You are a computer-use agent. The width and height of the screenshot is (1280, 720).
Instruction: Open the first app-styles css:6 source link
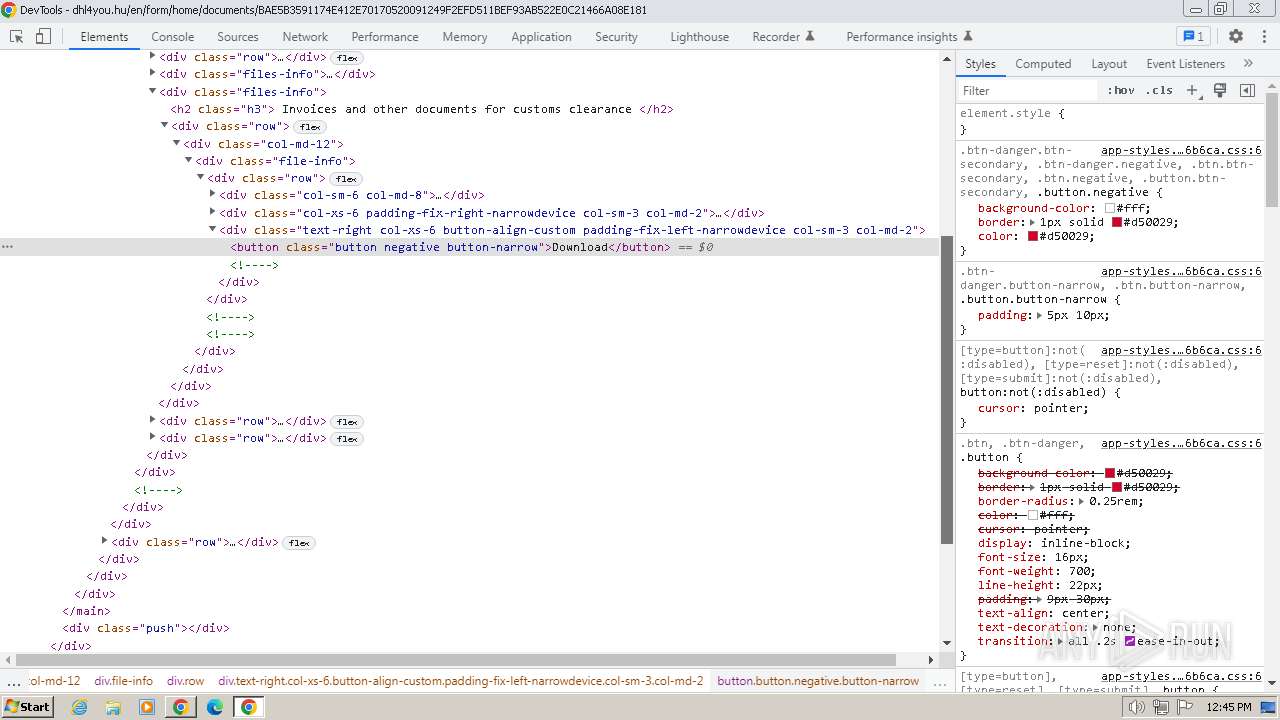(x=1181, y=150)
